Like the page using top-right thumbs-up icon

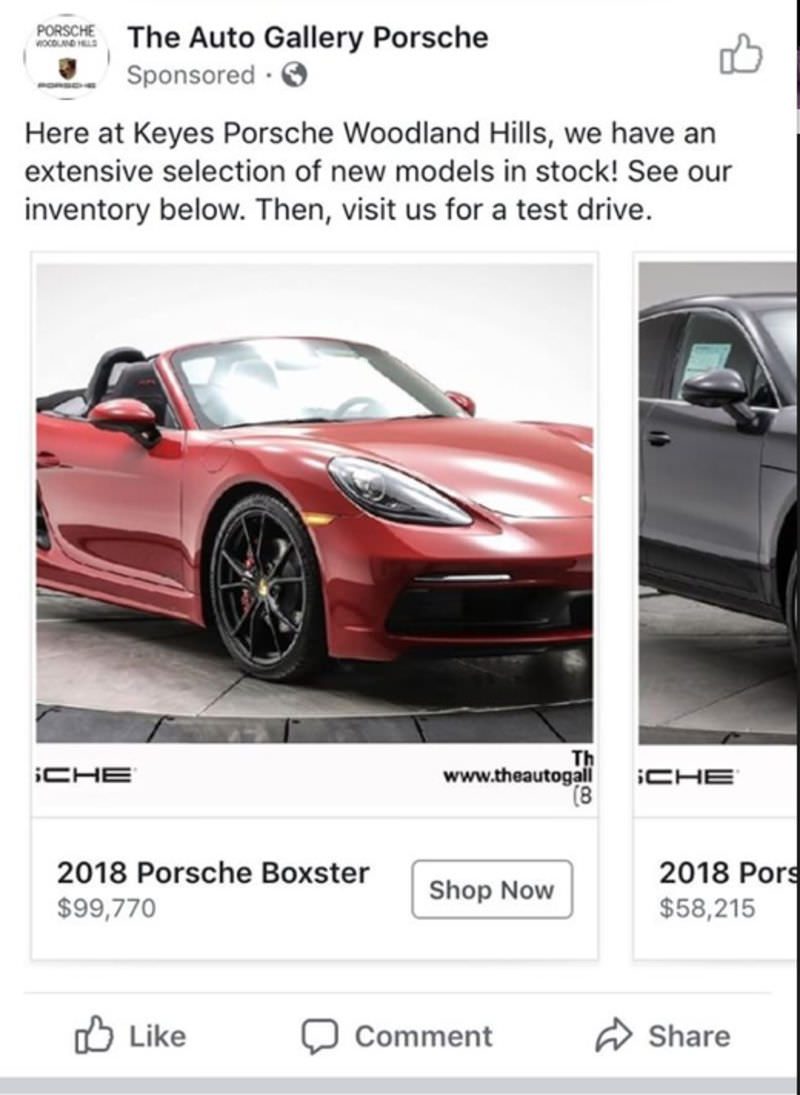click(741, 55)
